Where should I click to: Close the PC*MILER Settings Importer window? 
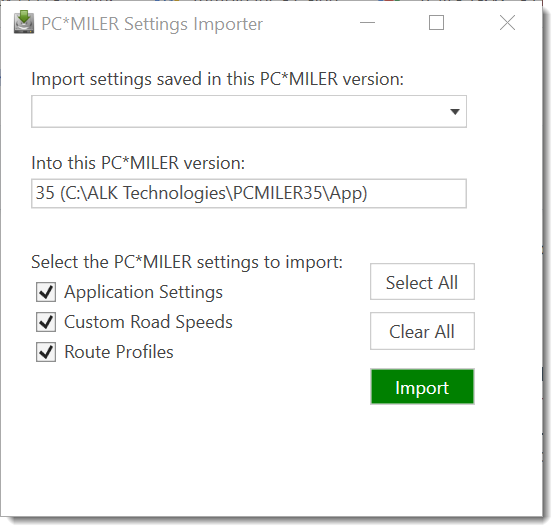[x=507, y=23]
